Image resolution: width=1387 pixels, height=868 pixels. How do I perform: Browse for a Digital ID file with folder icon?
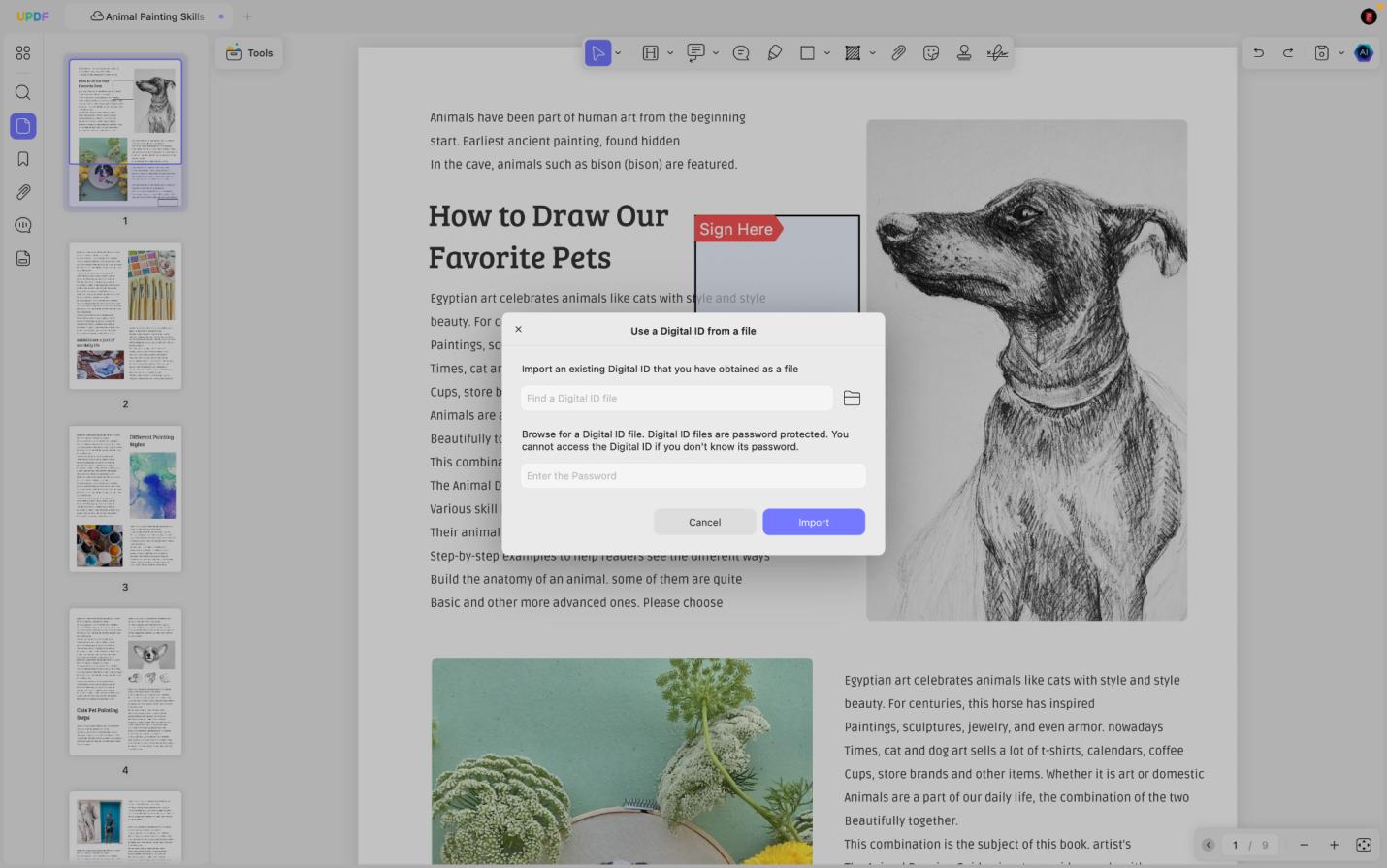tap(852, 399)
